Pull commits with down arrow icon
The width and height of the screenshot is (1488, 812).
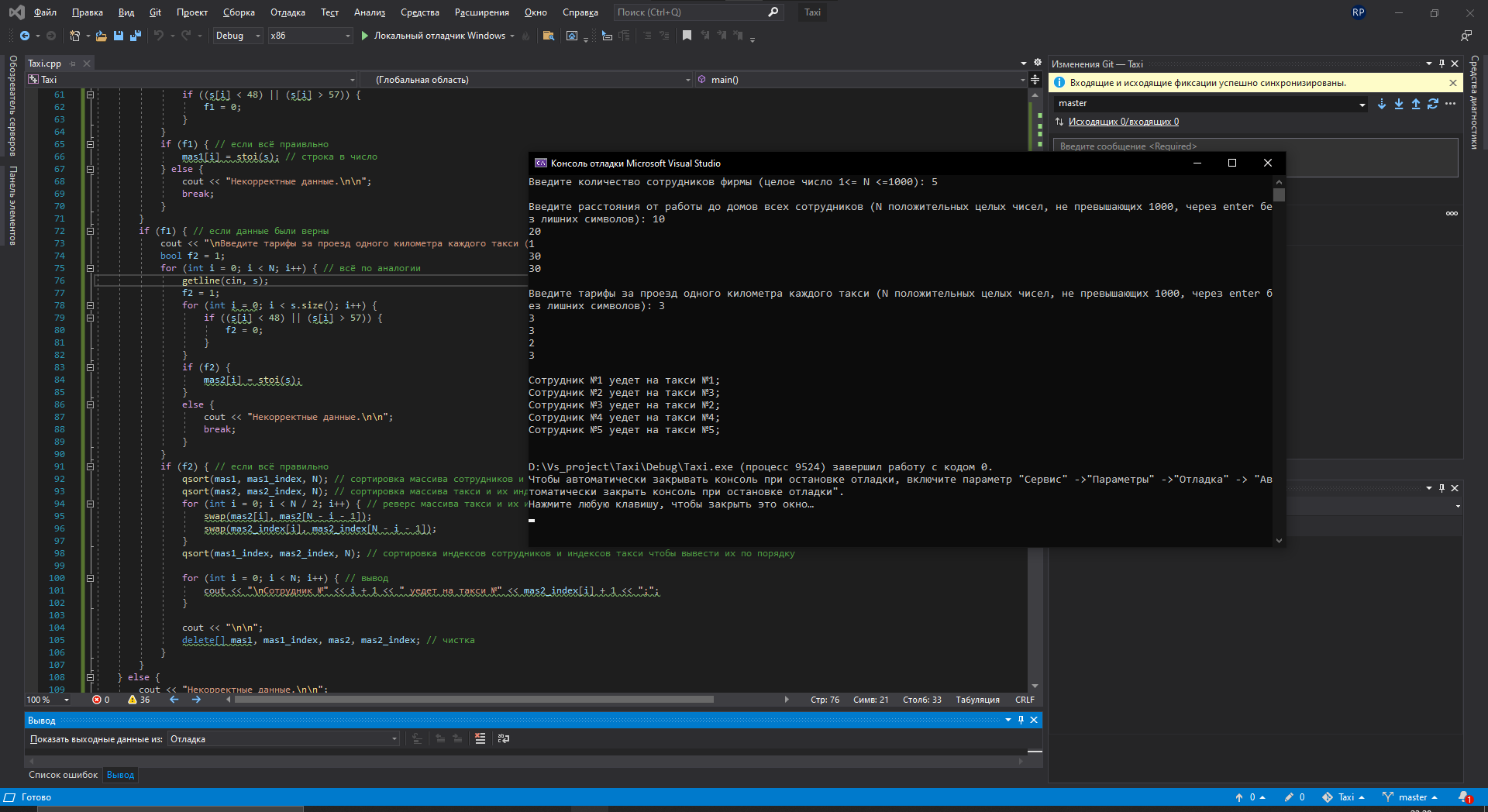[x=1399, y=104]
